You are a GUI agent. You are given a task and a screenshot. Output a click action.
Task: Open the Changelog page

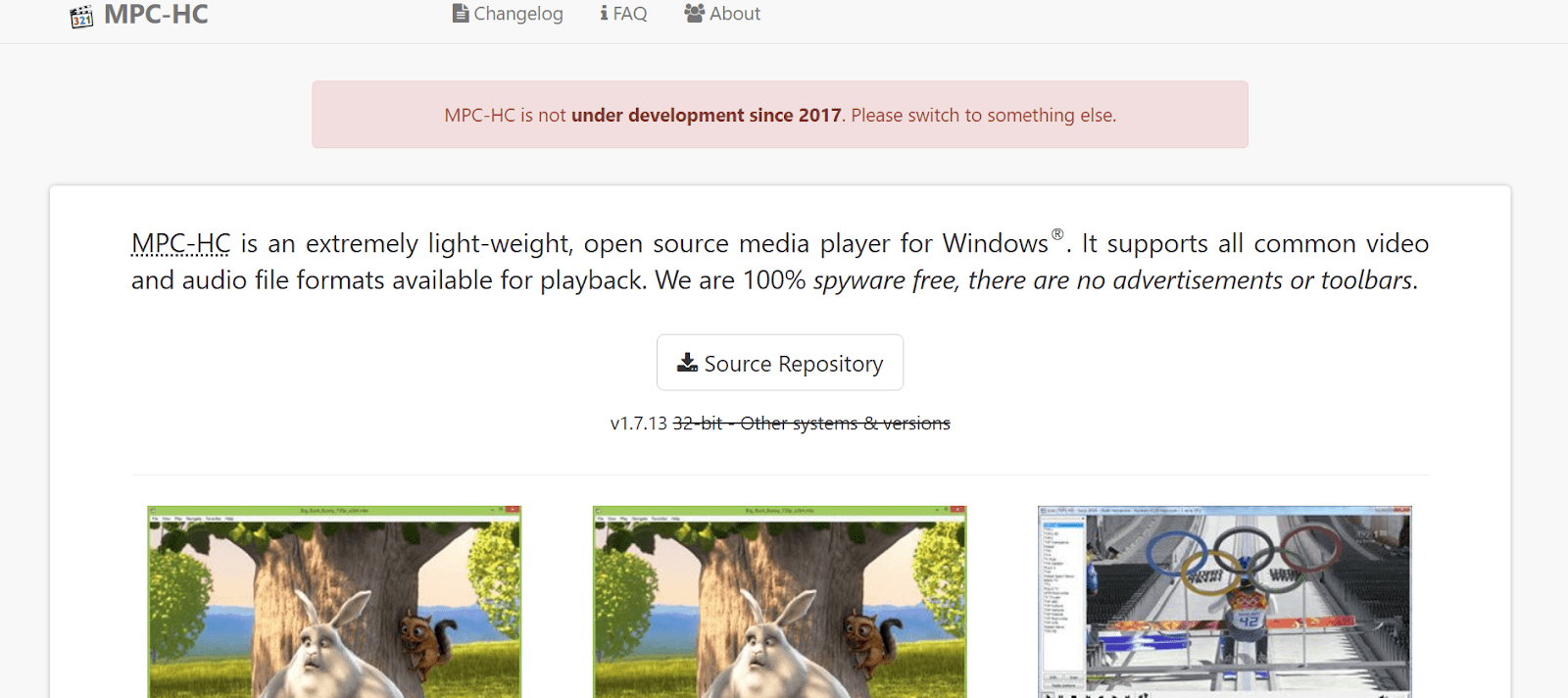tap(518, 14)
